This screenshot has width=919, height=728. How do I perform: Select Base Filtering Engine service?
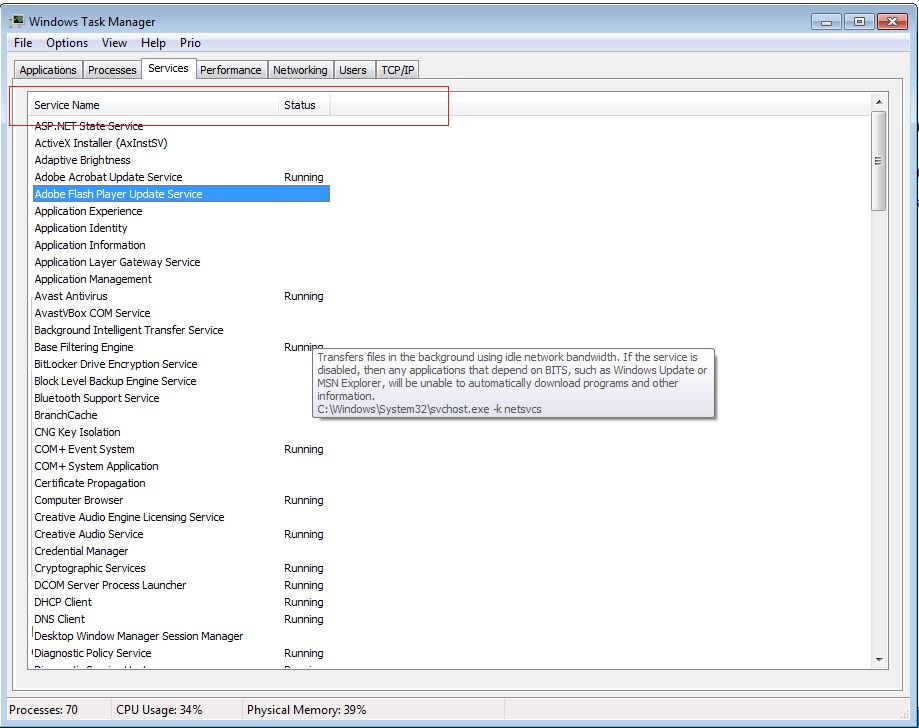pyautogui.click(x=181, y=347)
